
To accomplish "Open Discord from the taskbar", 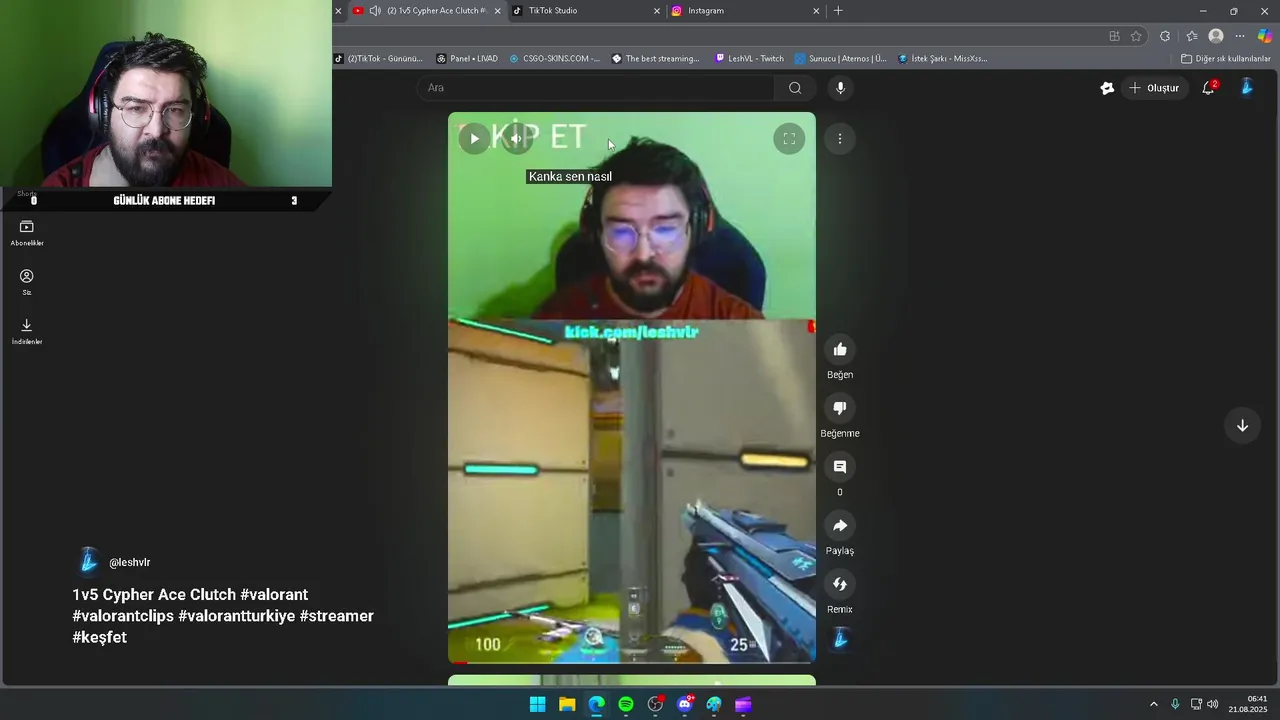I will point(685,705).
